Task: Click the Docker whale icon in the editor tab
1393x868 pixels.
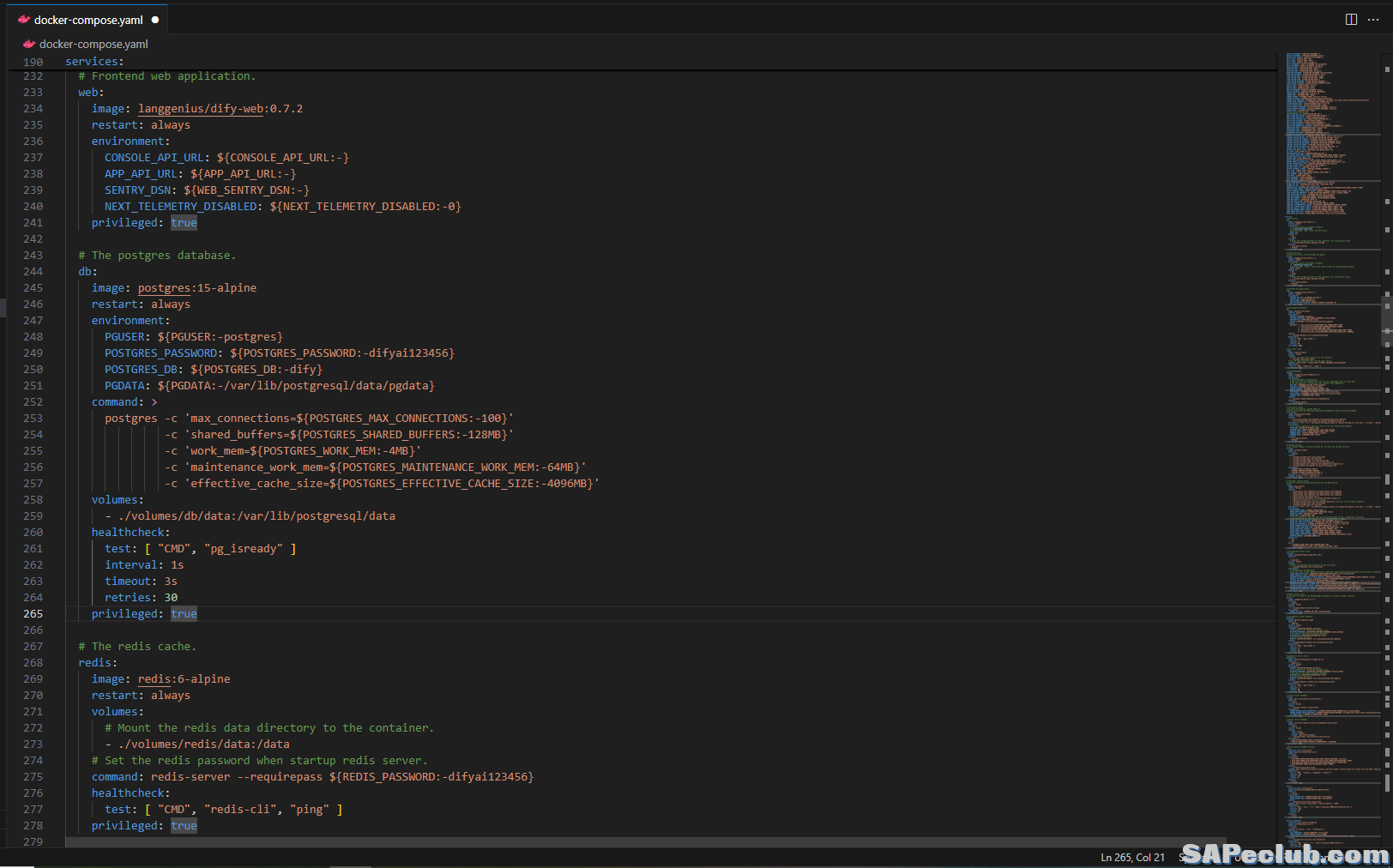Action: pos(24,20)
